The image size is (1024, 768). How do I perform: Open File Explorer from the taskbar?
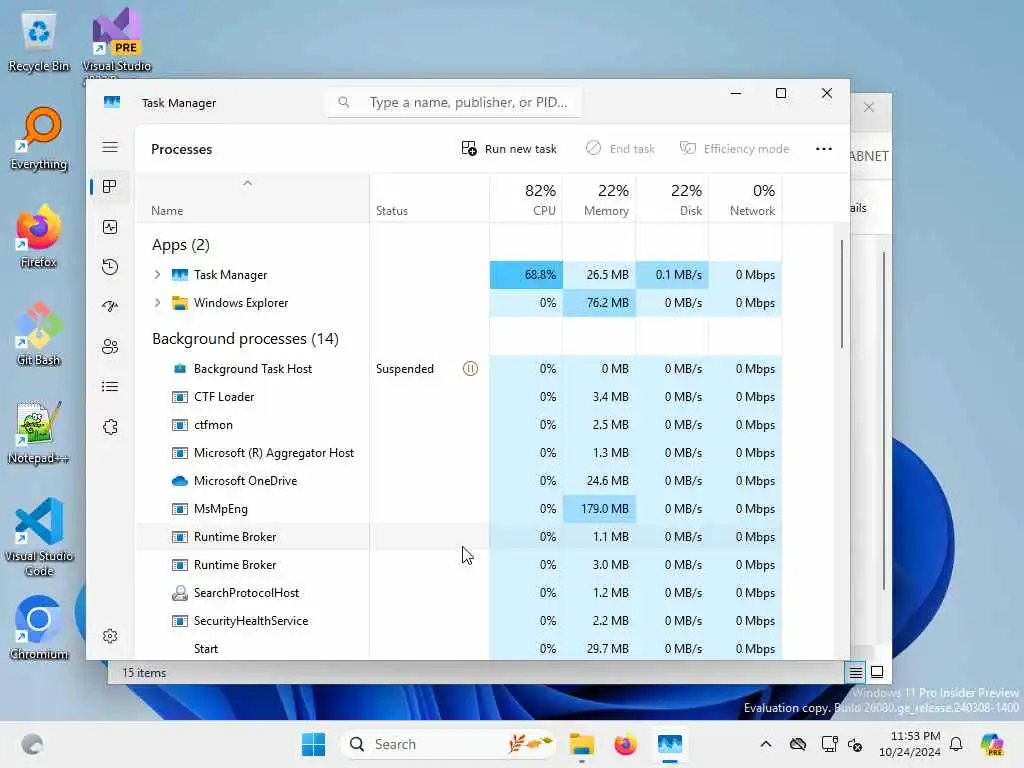[x=581, y=744]
